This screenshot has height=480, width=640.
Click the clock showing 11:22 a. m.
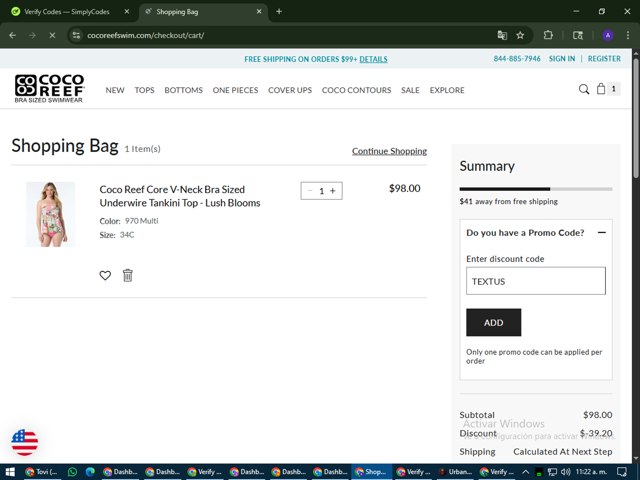pos(591,472)
